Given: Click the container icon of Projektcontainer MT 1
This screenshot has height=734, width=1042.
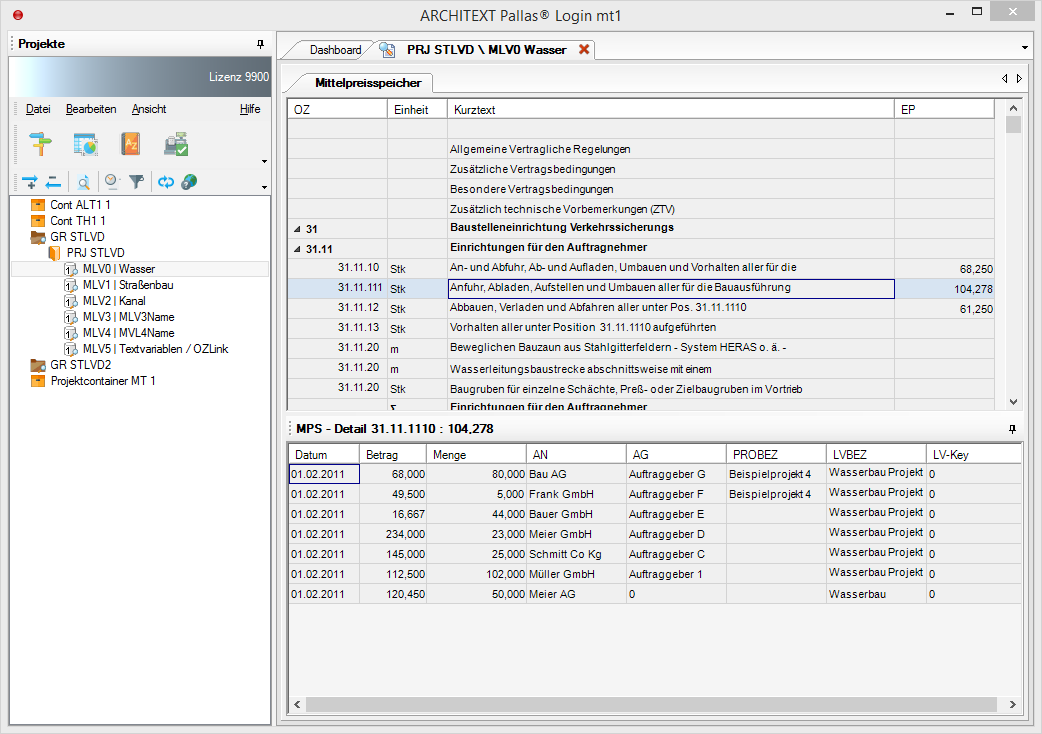Looking at the screenshot, I should (x=38, y=381).
